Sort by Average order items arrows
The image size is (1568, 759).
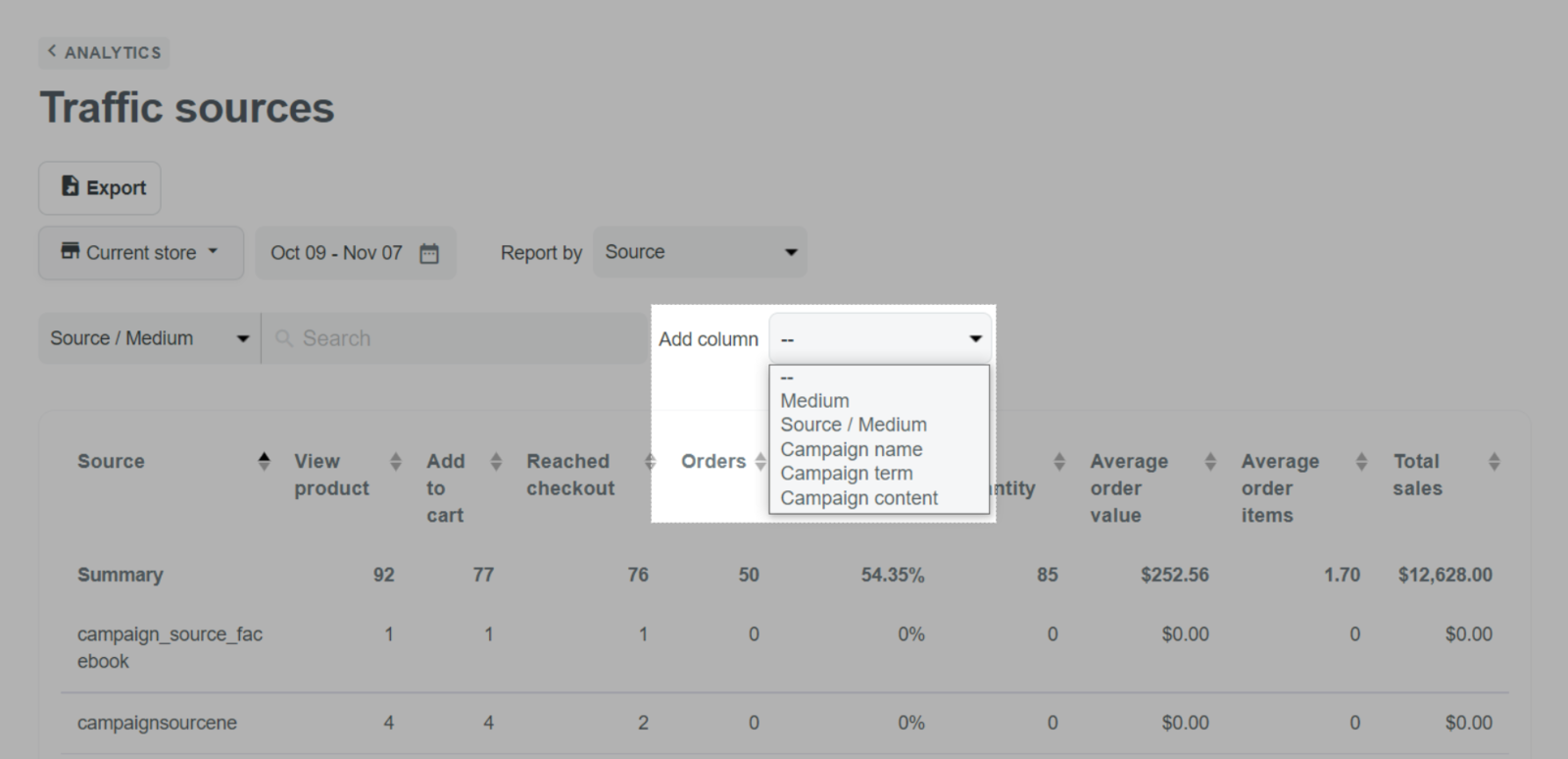click(x=1361, y=461)
